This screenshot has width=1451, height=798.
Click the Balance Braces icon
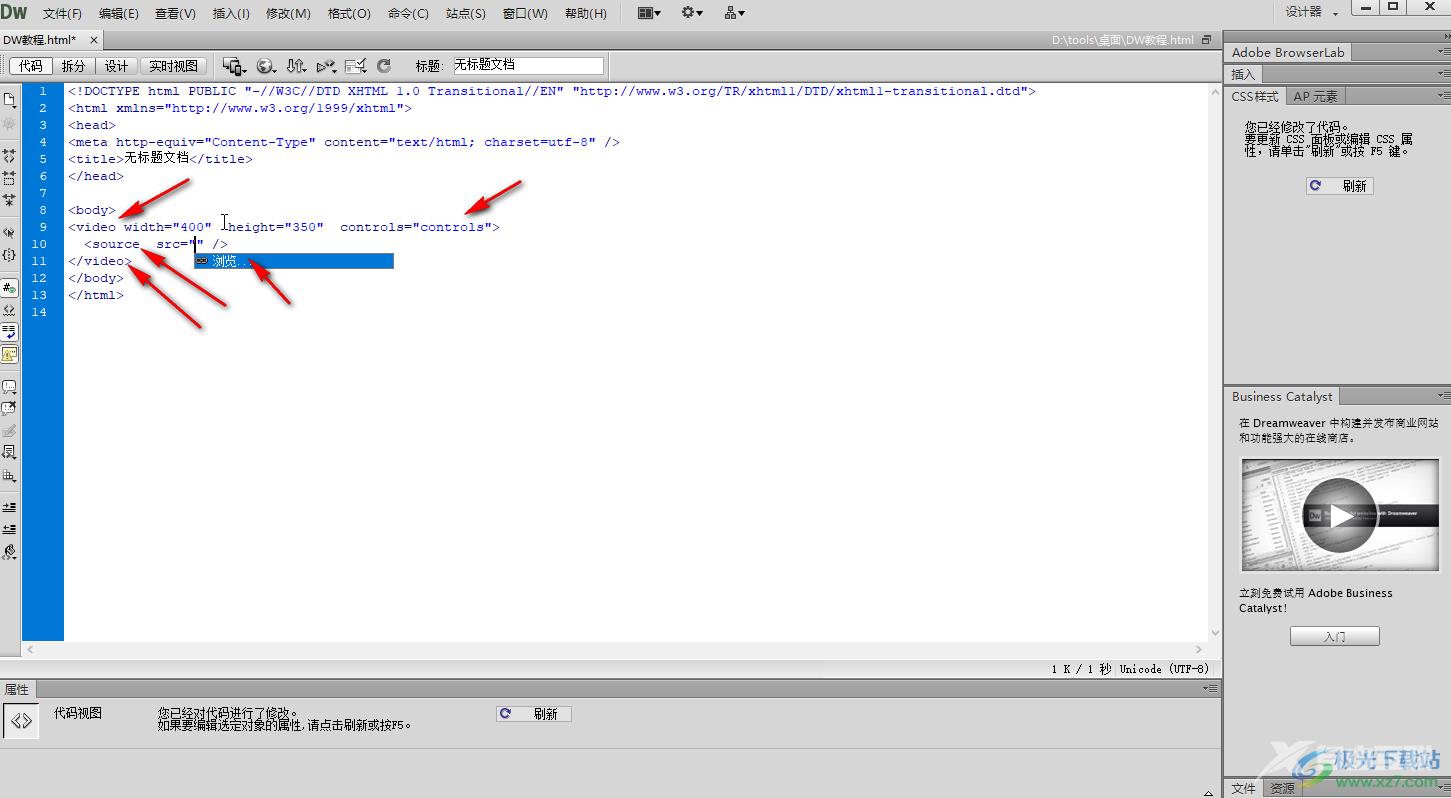click(9, 255)
